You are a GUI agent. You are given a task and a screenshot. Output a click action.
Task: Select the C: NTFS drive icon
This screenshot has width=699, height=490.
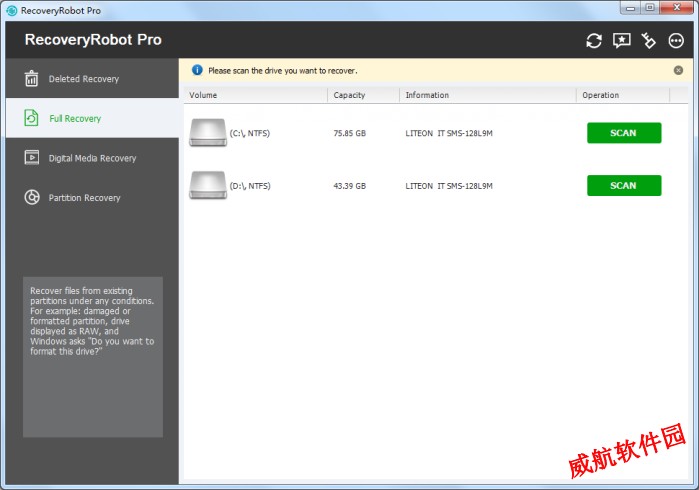coord(207,133)
